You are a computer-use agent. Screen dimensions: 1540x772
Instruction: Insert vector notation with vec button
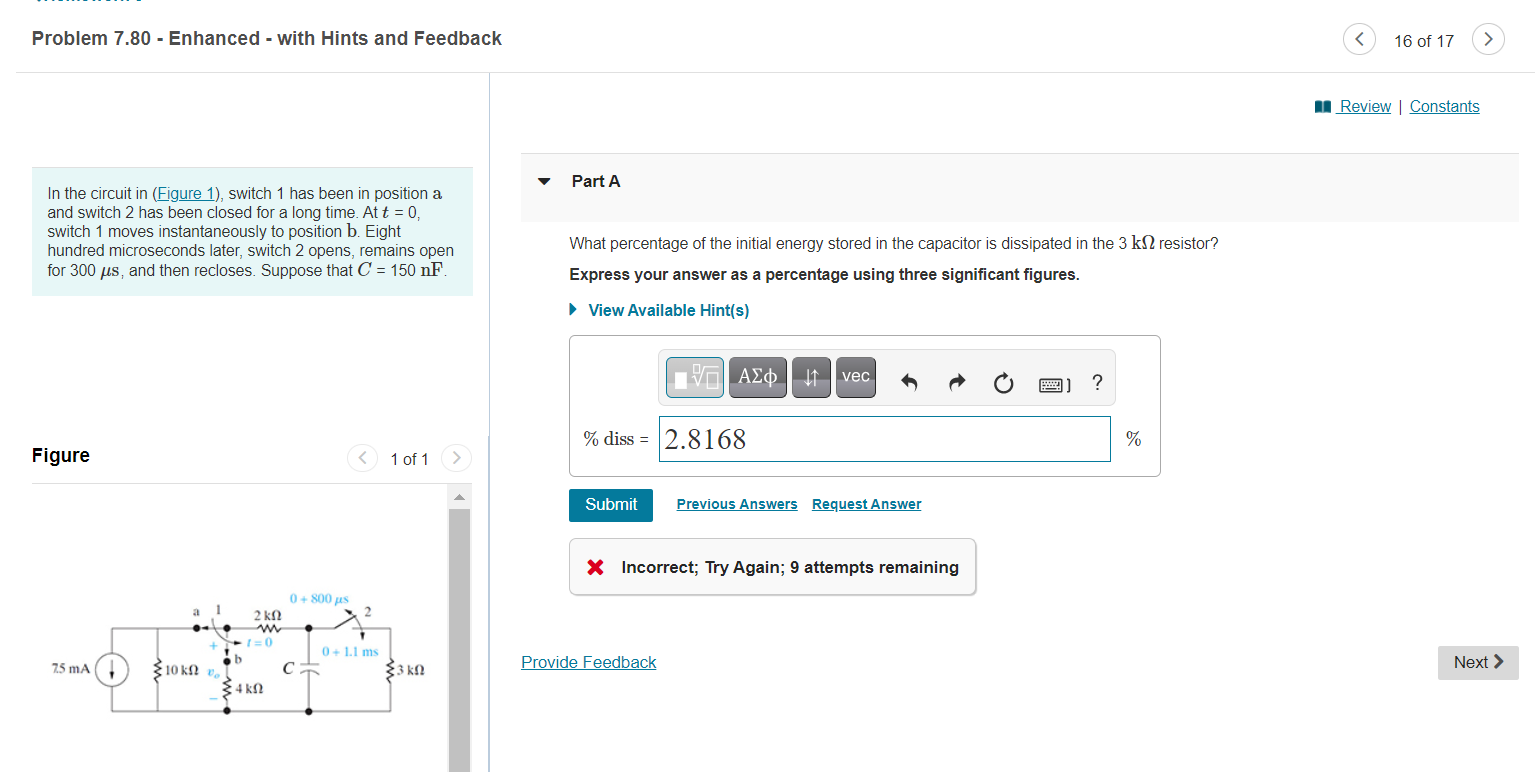[856, 378]
